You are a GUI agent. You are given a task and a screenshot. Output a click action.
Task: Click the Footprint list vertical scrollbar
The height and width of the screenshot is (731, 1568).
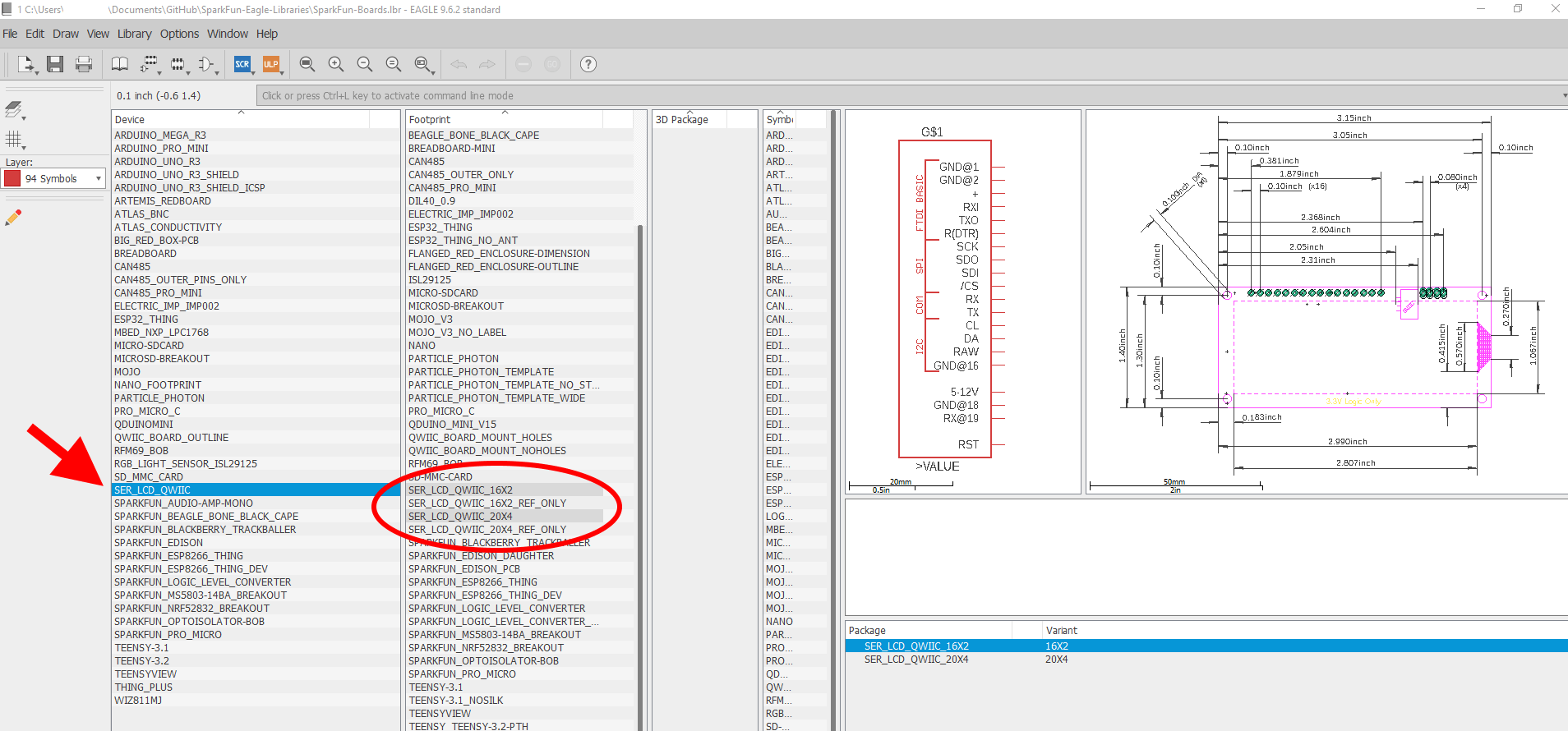tap(639, 476)
